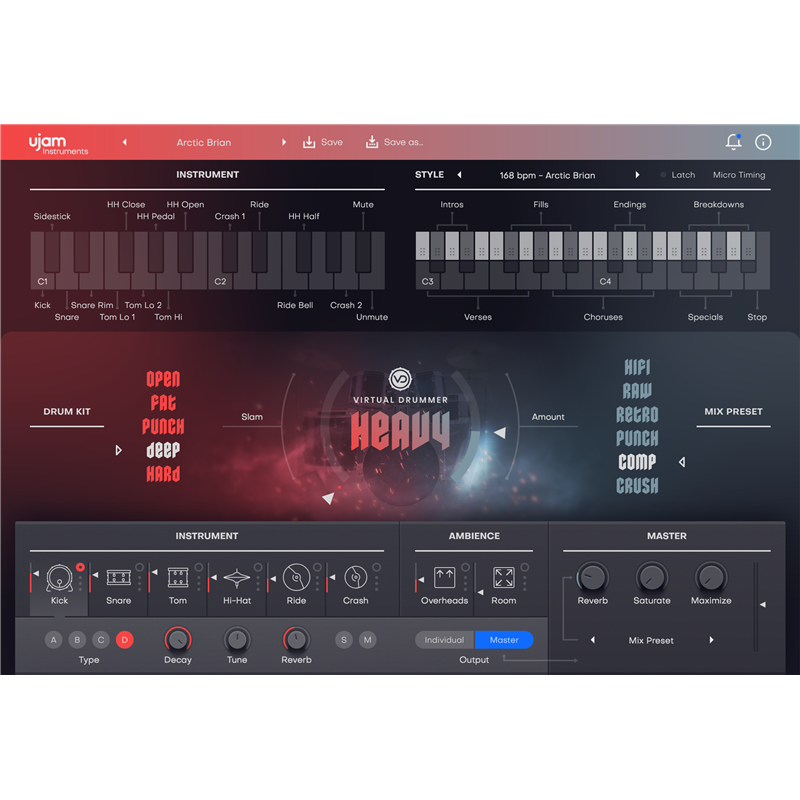The height and width of the screenshot is (800, 800).
Task: Set output to Individual
Action: pyautogui.click(x=444, y=640)
